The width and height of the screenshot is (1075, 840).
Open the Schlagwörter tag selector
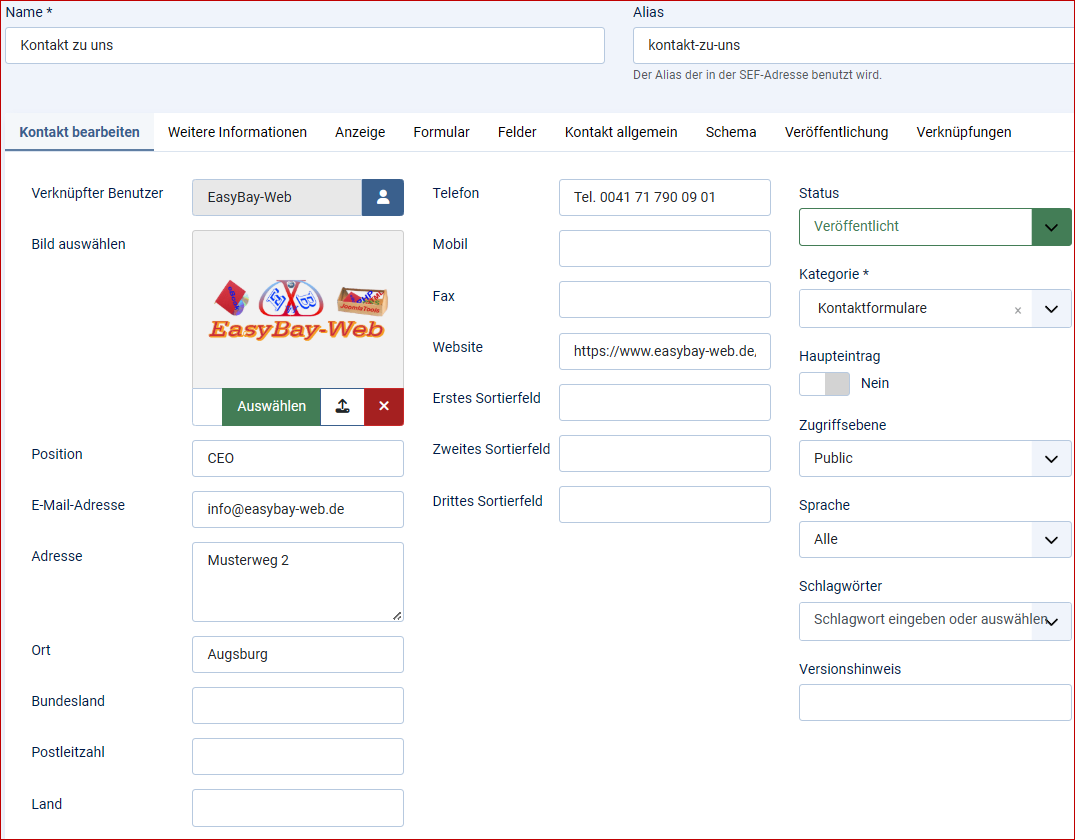(930, 621)
